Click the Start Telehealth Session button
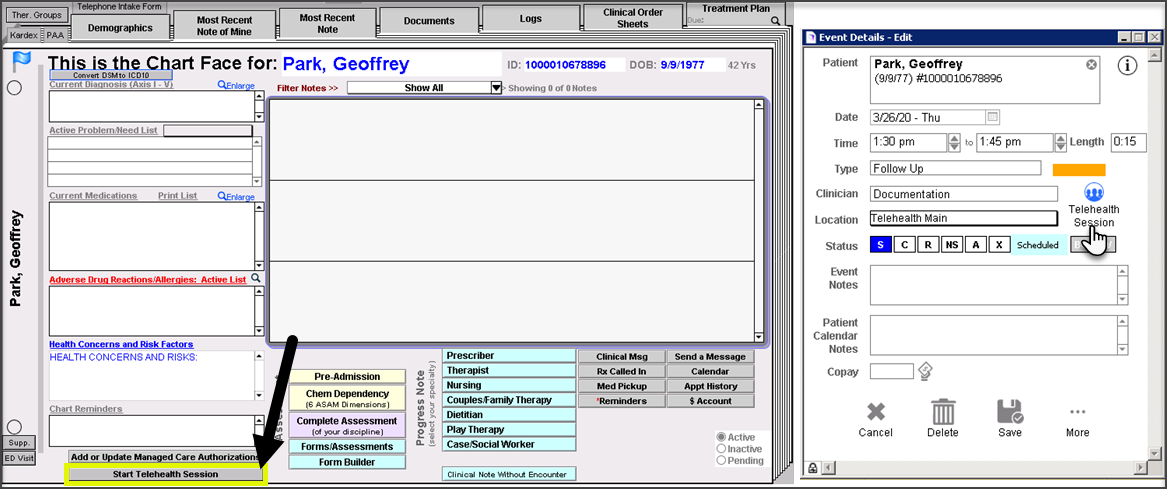Image resolution: width=1167 pixels, height=489 pixels. click(165, 474)
